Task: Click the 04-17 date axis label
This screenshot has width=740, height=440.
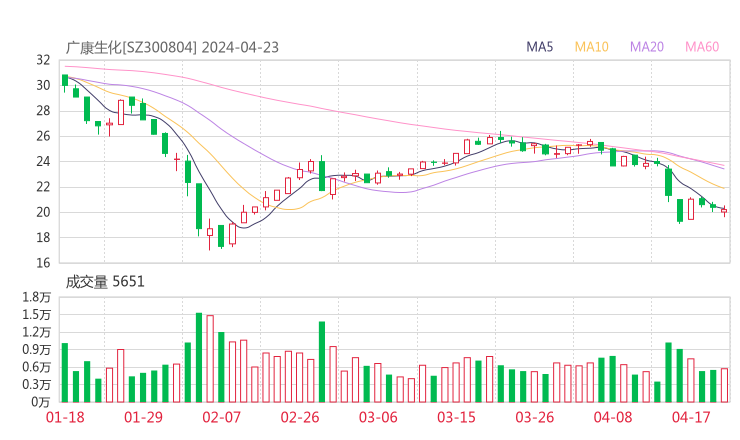Action: [x=691, y=417]
